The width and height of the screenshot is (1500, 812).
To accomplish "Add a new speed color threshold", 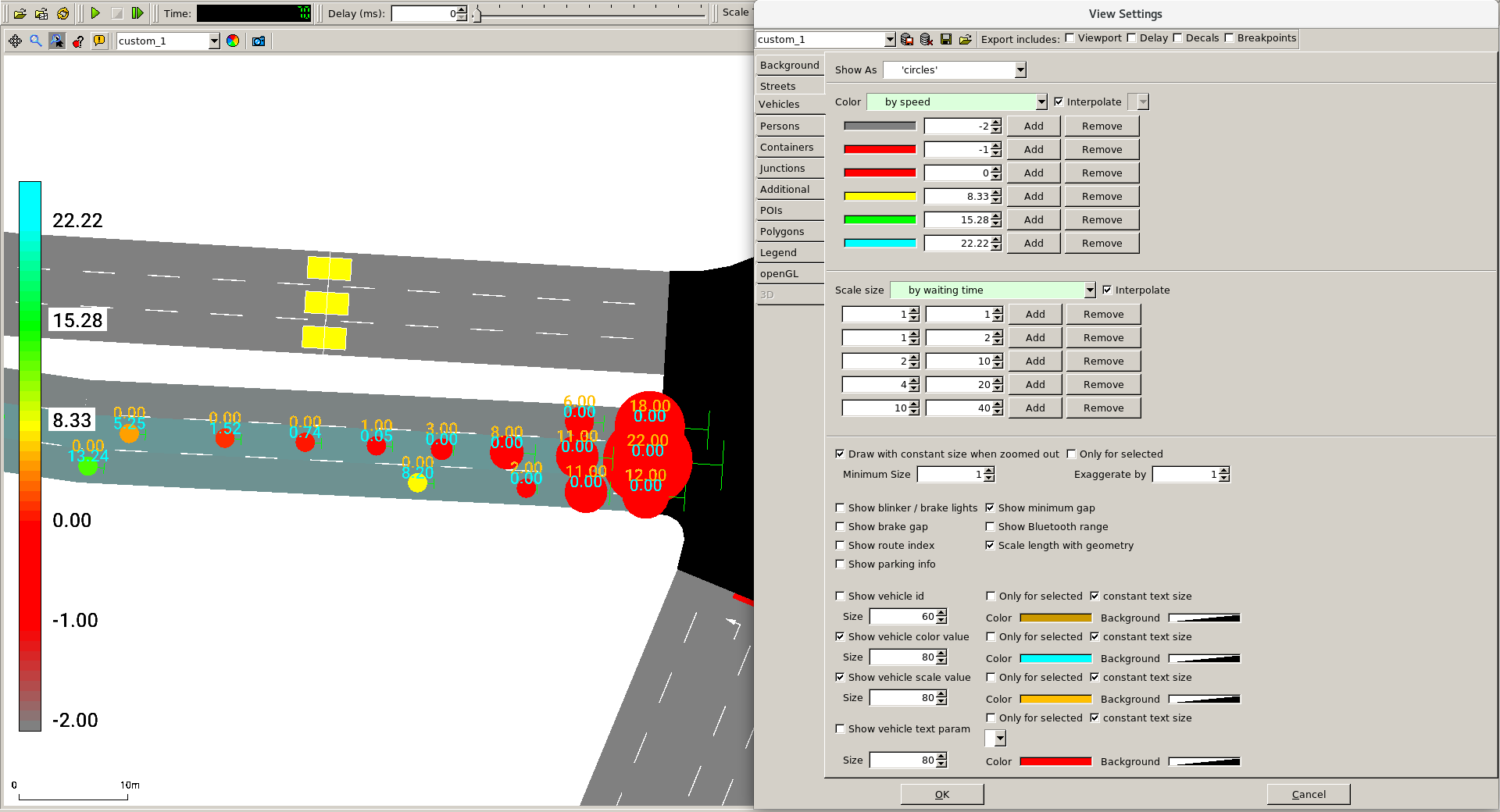I will 1033,126.
